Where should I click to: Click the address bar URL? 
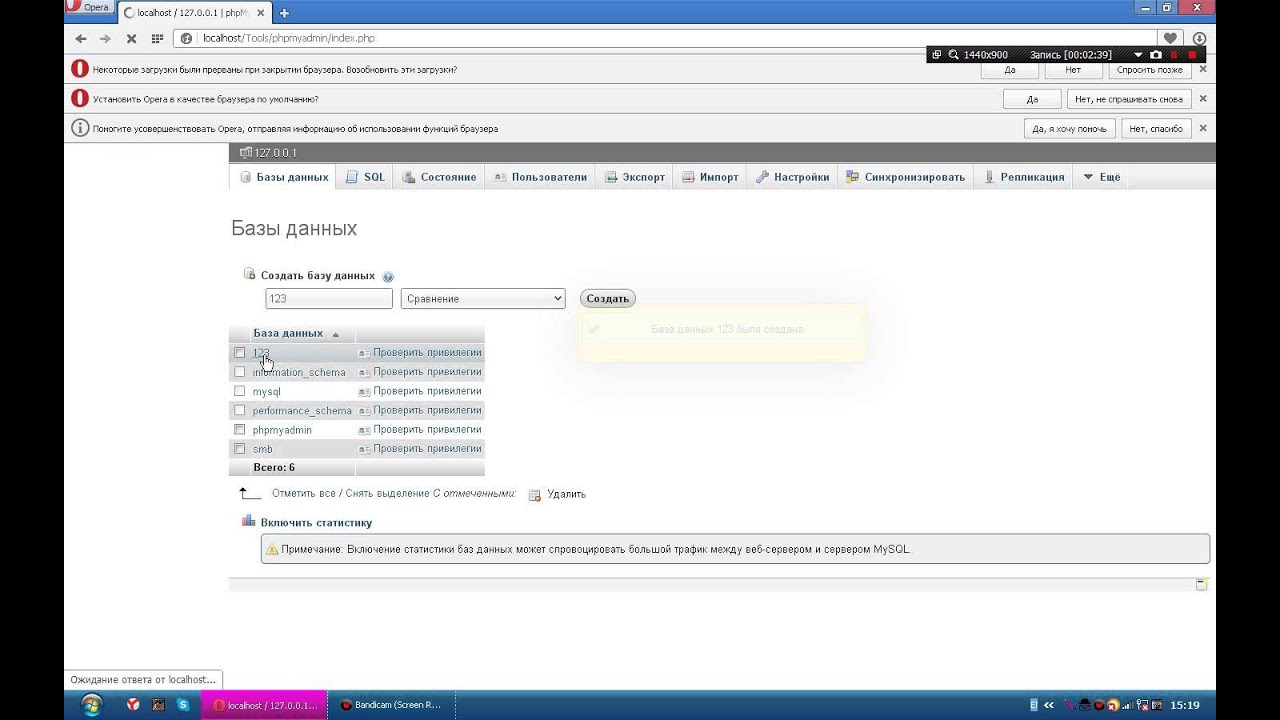coord(288,38)
